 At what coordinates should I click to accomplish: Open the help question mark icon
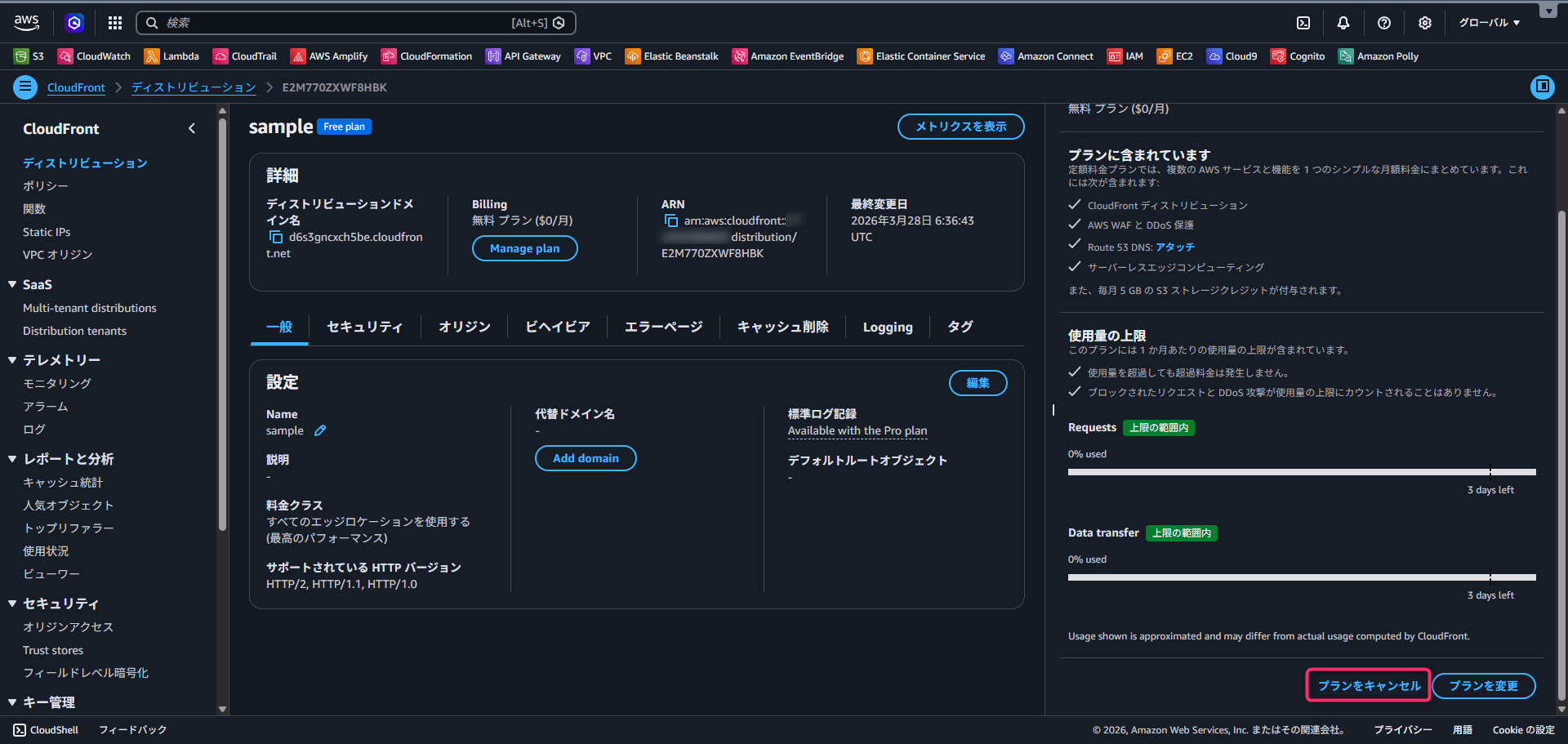[x=1384, y=23]
